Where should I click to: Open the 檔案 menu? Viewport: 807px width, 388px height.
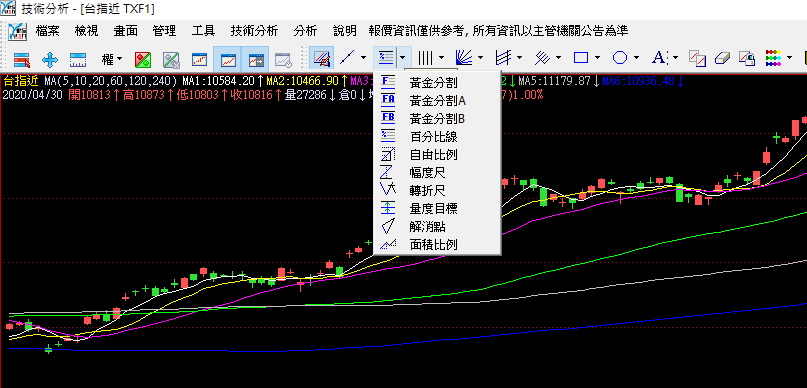pyautogui.click(x=47, y=31)
